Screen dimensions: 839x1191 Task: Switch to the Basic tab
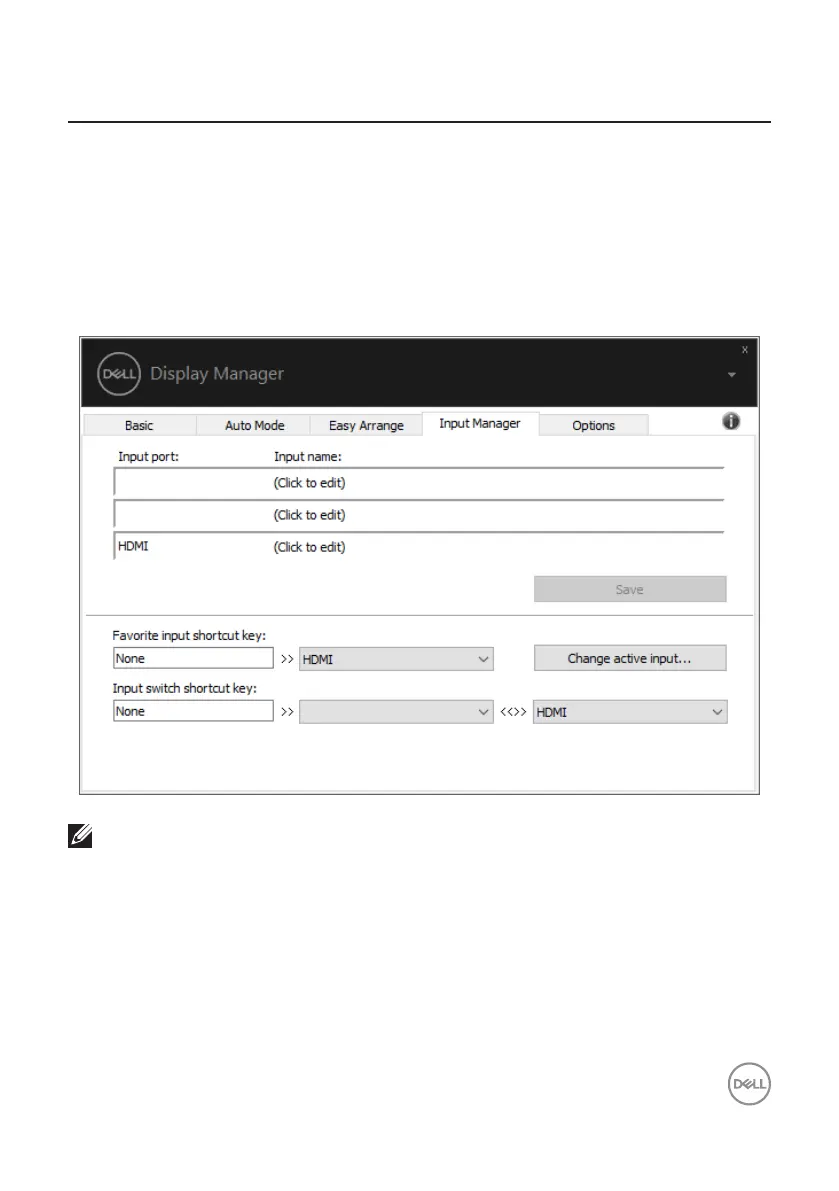(139, 425)
